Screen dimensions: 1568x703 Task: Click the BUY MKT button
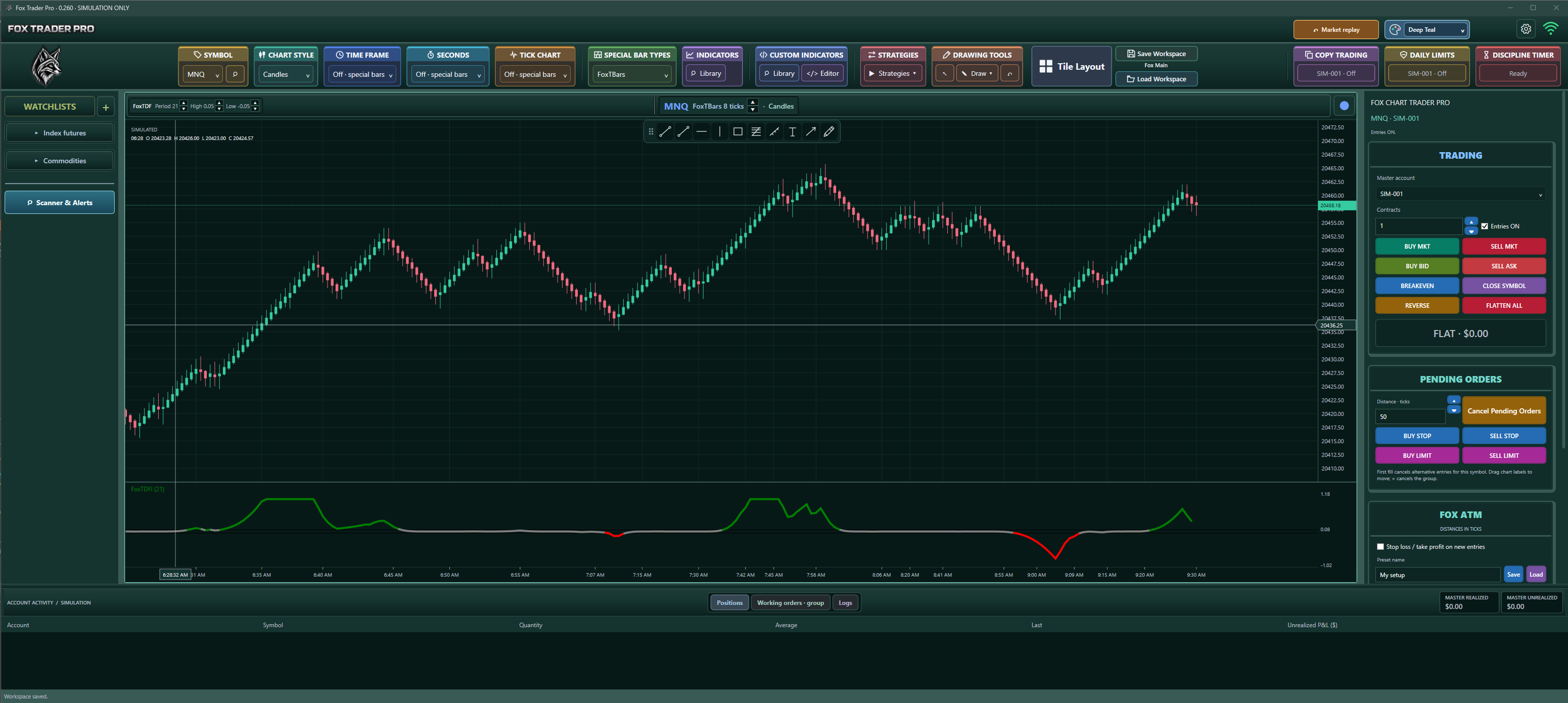coord(1416,247)
